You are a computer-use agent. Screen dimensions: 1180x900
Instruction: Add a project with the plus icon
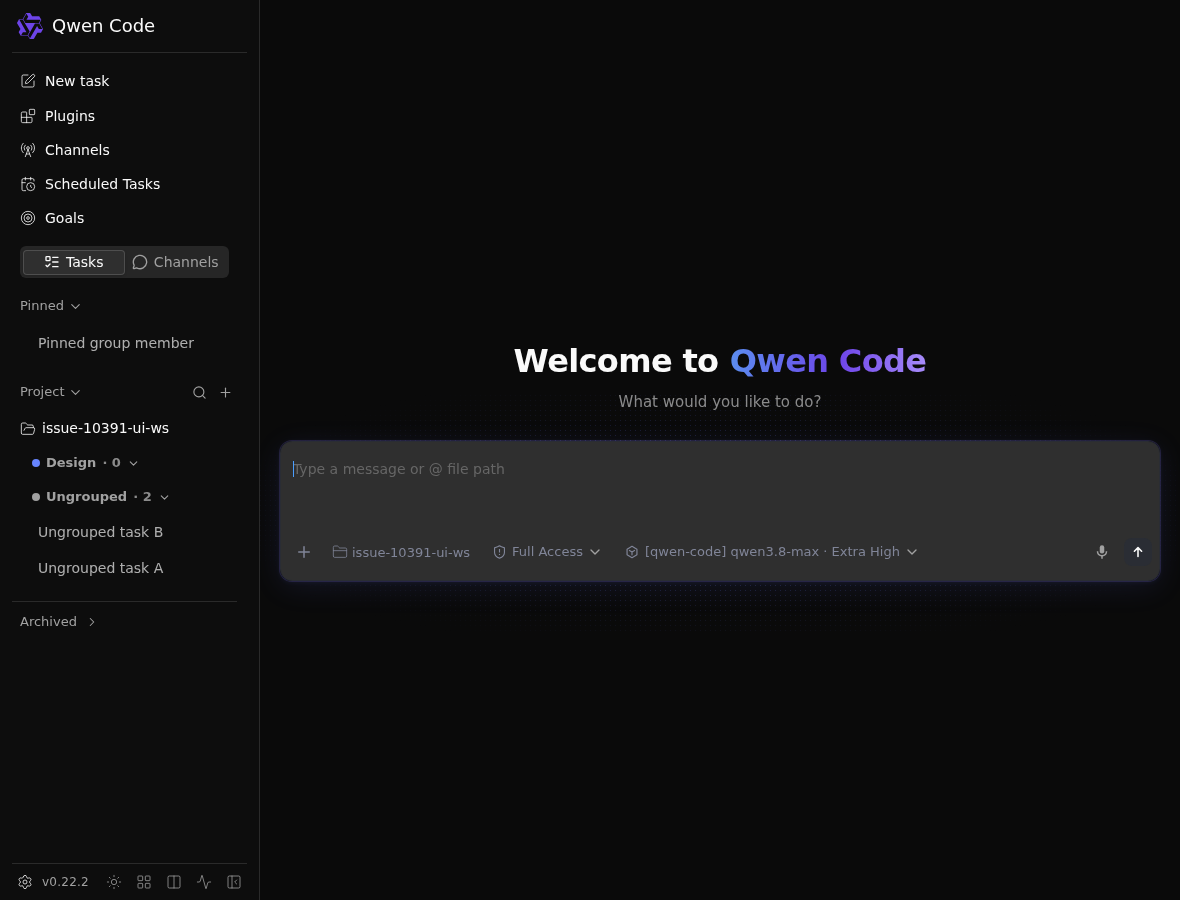[225, 392]
